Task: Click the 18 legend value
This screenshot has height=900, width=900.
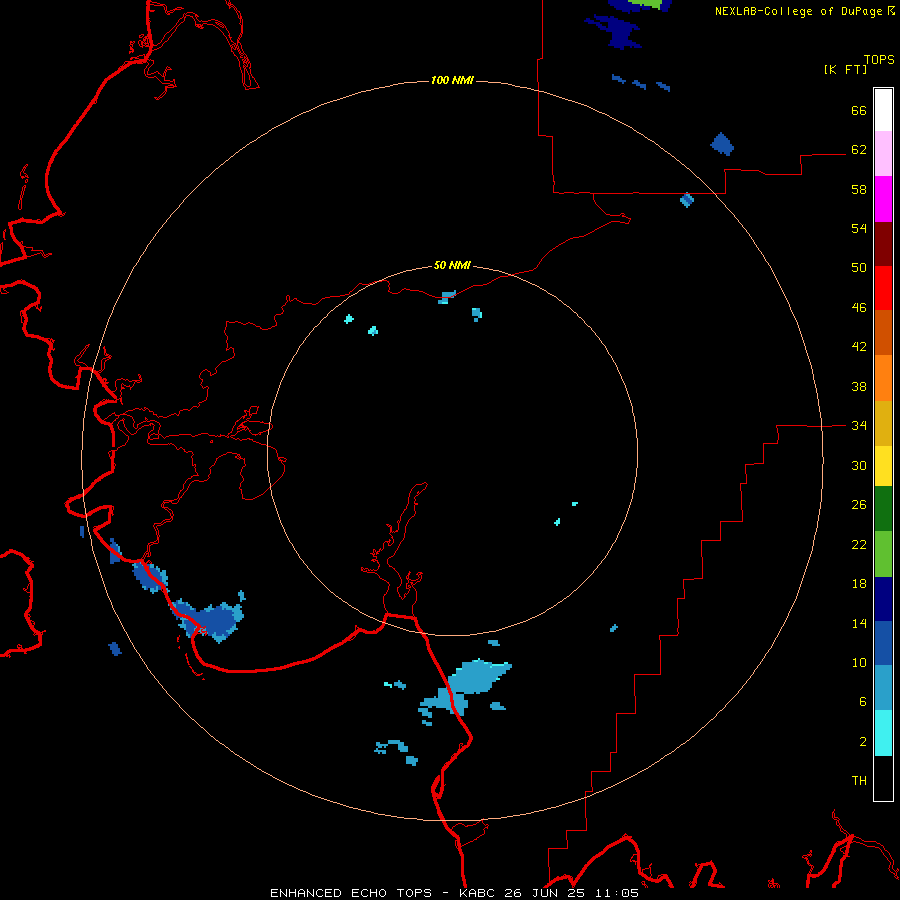Action: [x=859, y=584]
